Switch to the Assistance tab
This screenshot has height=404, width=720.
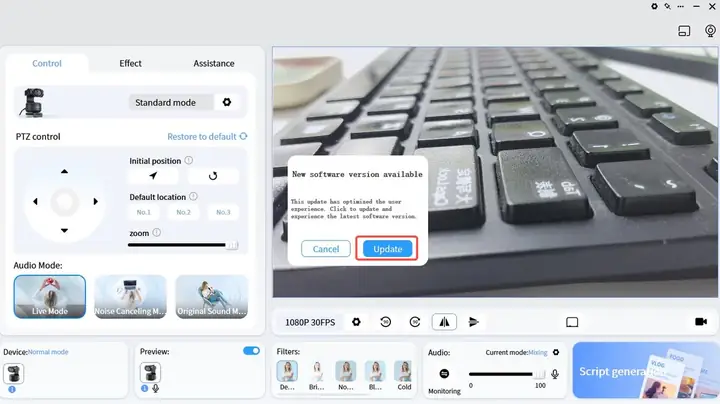214,63
